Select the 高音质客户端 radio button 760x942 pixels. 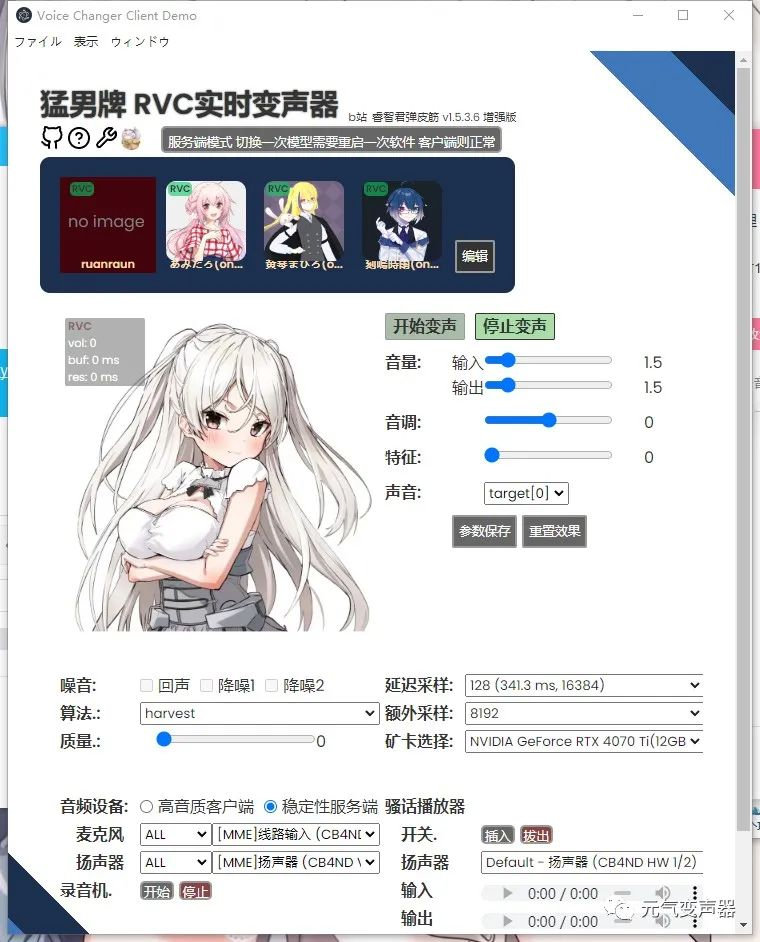[146, 806]
